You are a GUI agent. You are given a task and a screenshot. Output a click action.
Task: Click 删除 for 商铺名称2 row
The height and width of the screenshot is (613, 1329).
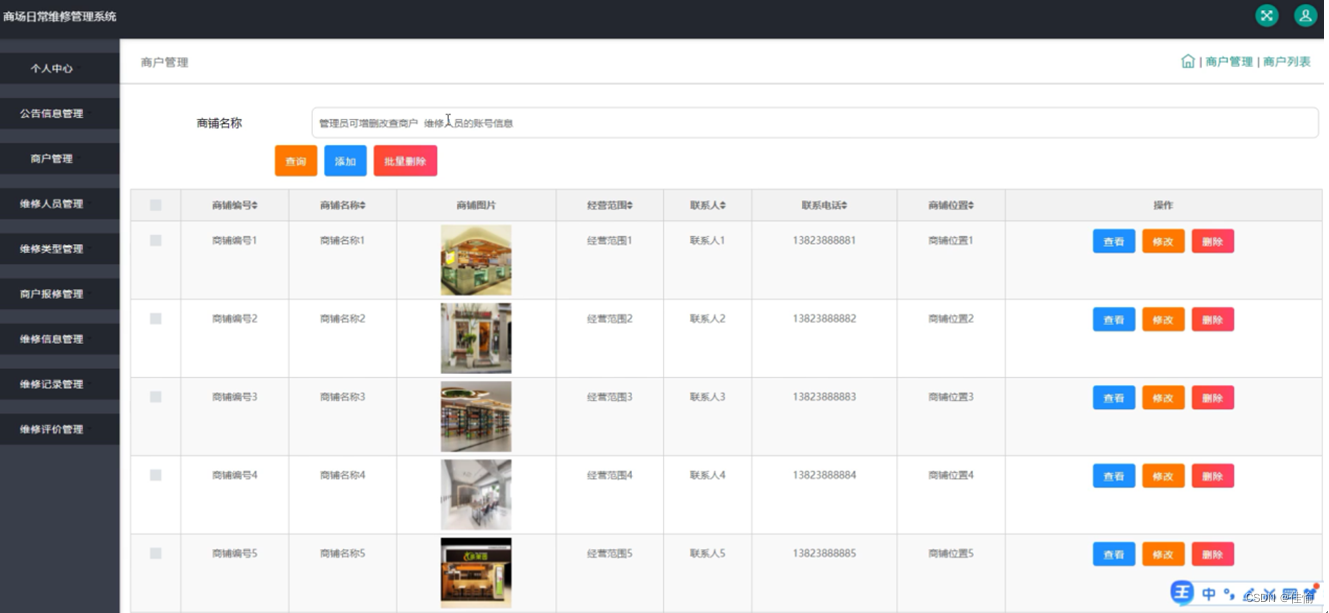pyautogui.click(x=1212, y=320)
